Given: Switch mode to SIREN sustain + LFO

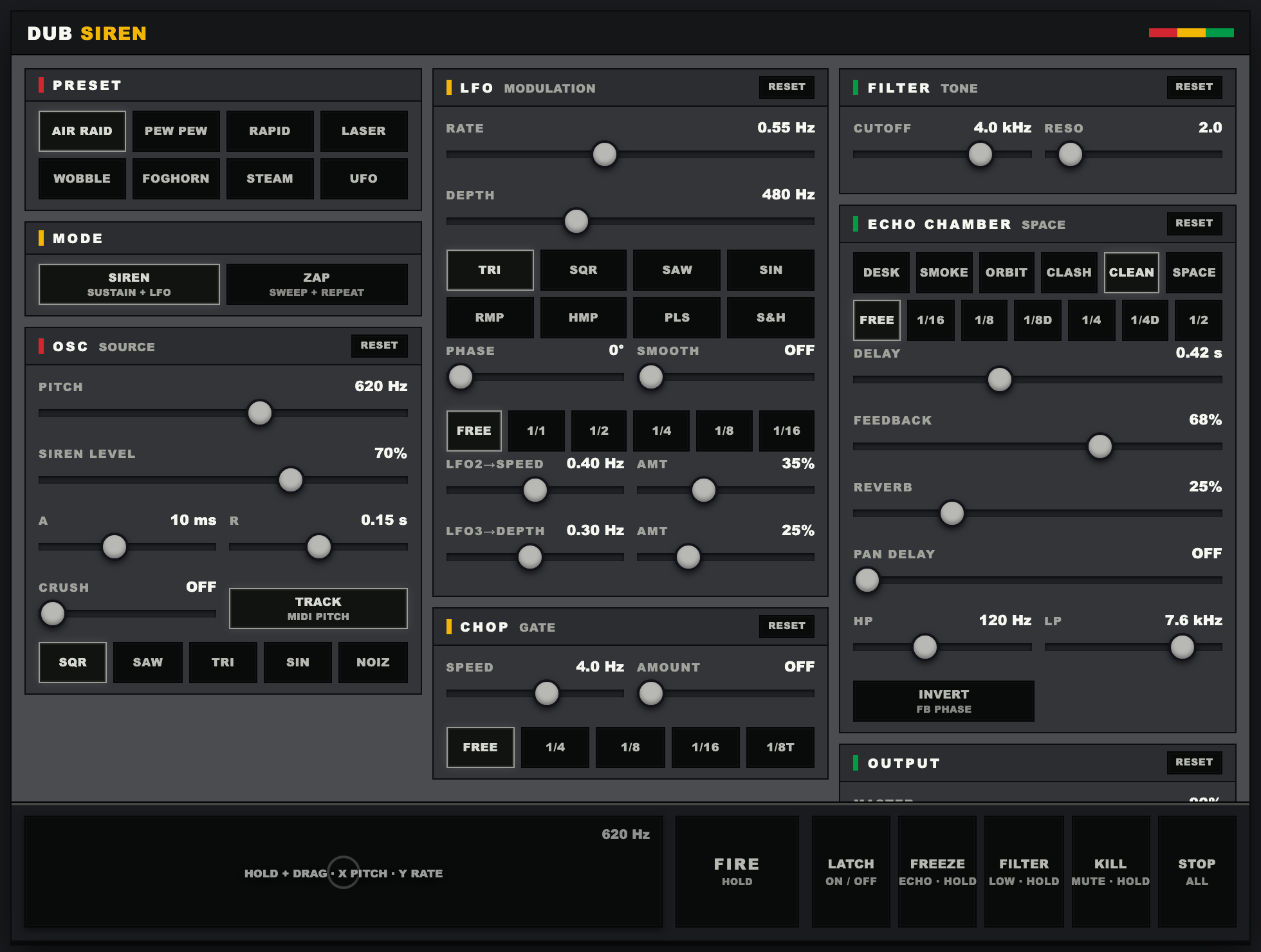Looking at the screenshot, I should 129,284.
